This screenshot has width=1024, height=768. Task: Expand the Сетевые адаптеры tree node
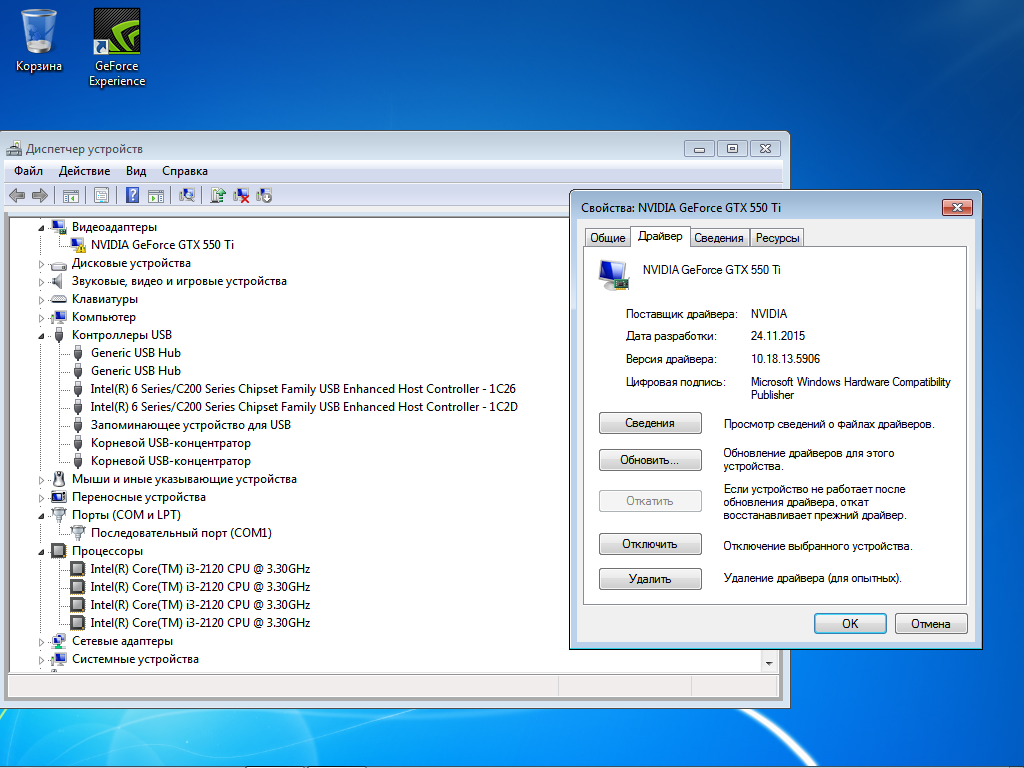coord(41,642)
